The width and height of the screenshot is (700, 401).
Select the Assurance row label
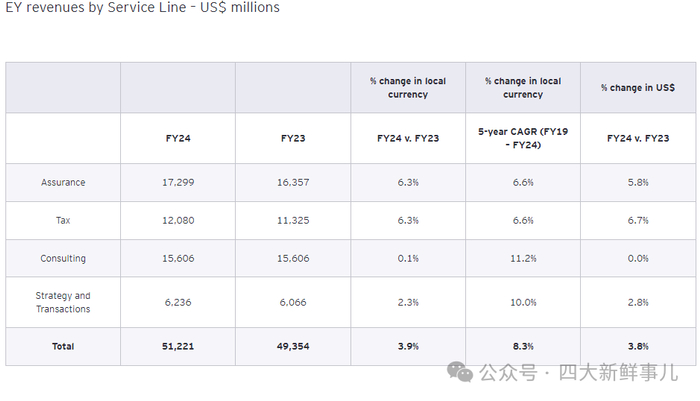point(63,183)
